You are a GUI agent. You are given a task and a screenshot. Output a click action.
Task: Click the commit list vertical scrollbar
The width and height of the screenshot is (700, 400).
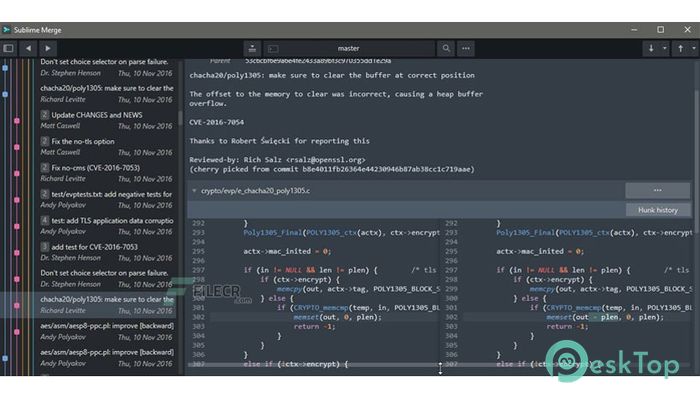180,117
